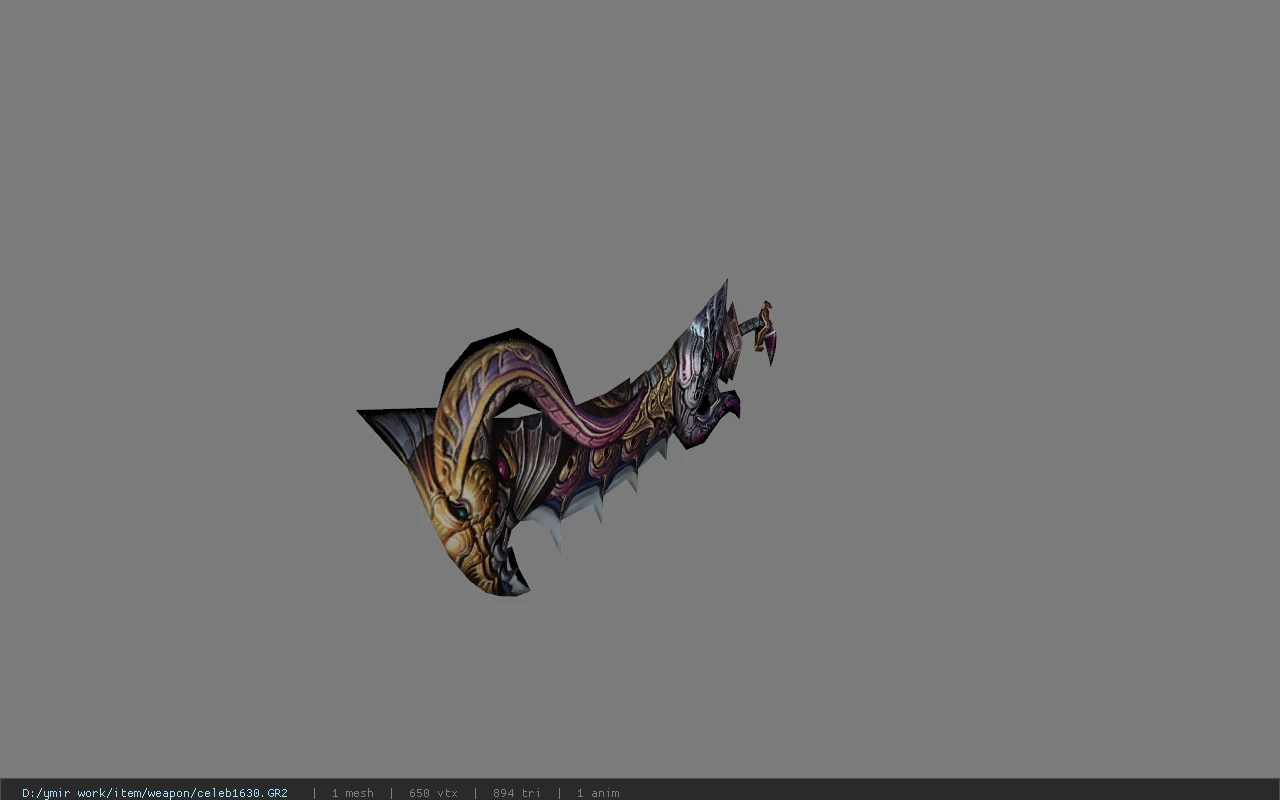
Task: Click the '1 anim' status entry
Action: pyautogui.click(x=598, y=792)
